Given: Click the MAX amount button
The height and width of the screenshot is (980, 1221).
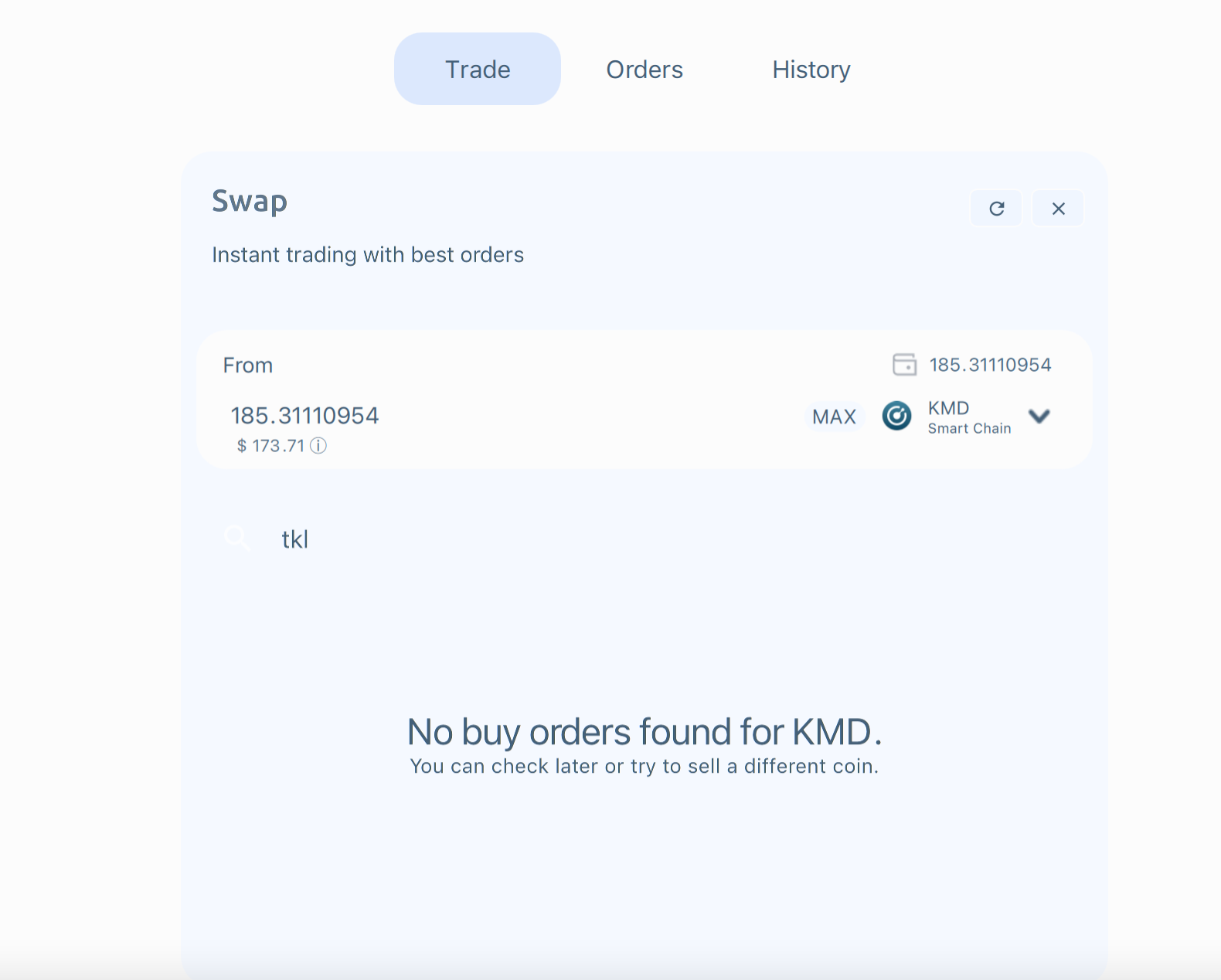Looking at the screenshot, I should click(x=833, y=417).
